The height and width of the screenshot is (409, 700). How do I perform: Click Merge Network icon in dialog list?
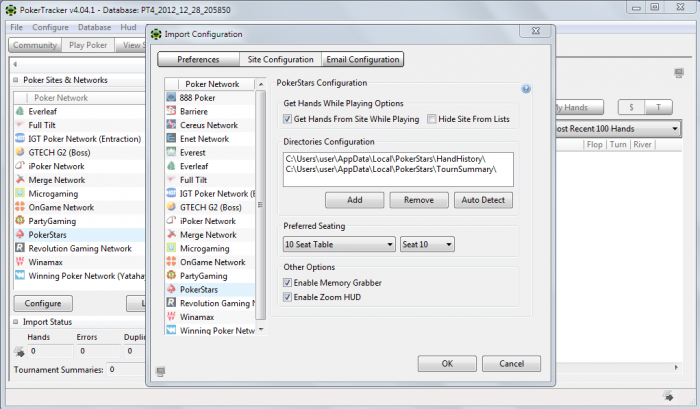click(x=171, y=234)
